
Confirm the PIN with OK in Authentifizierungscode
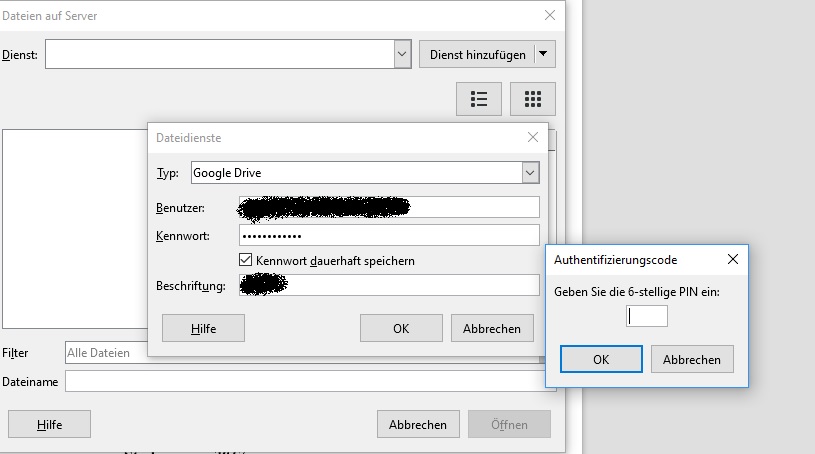pos(601,359)
